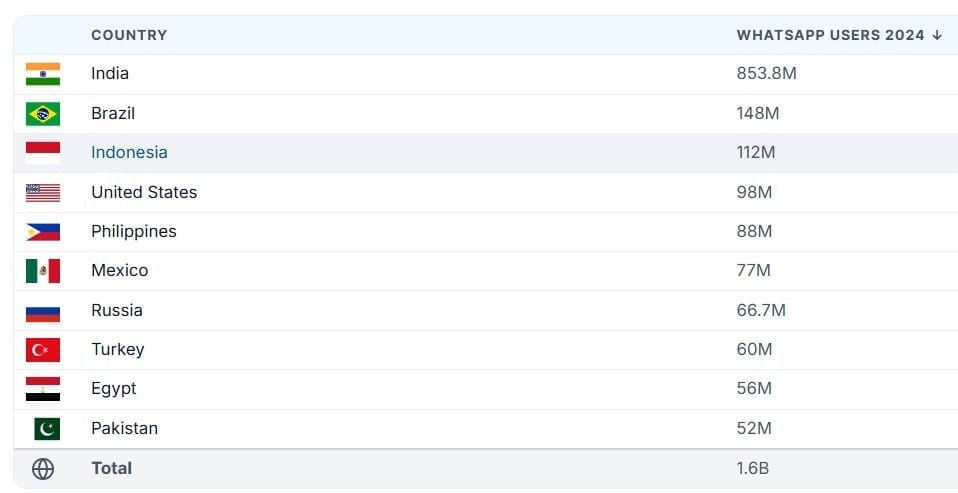
Task: Click the 1.6B total value
Action: (x=752, y=468)
